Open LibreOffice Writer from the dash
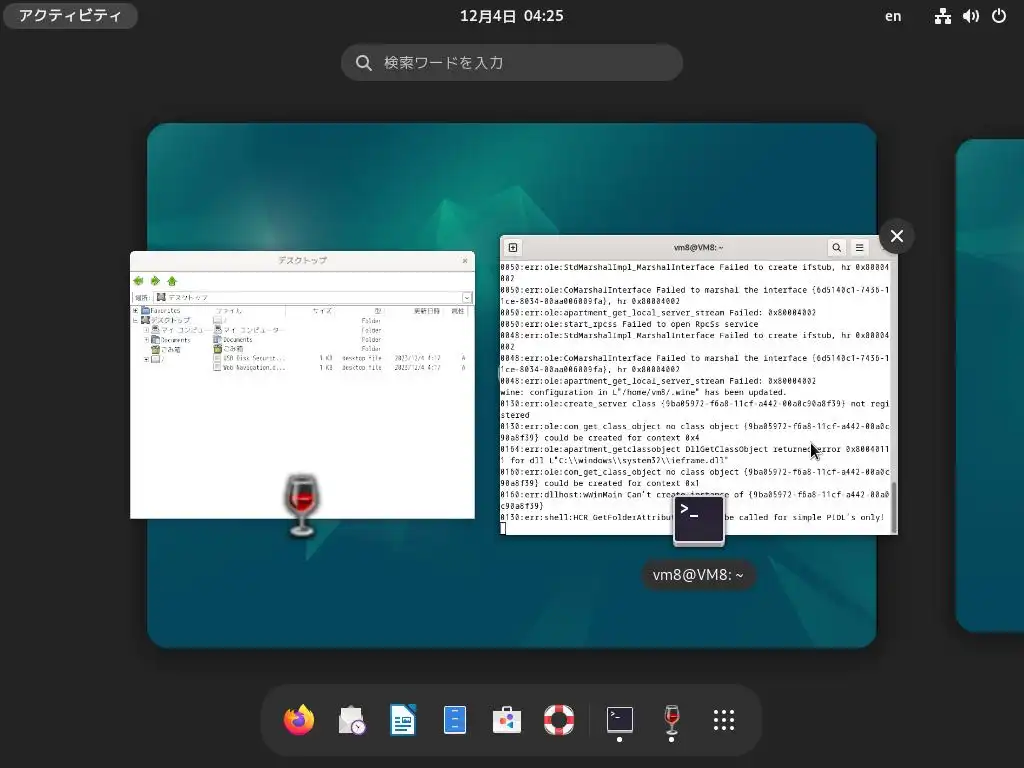This screenshot has height=768, width=1024. [x=403, y=720]
